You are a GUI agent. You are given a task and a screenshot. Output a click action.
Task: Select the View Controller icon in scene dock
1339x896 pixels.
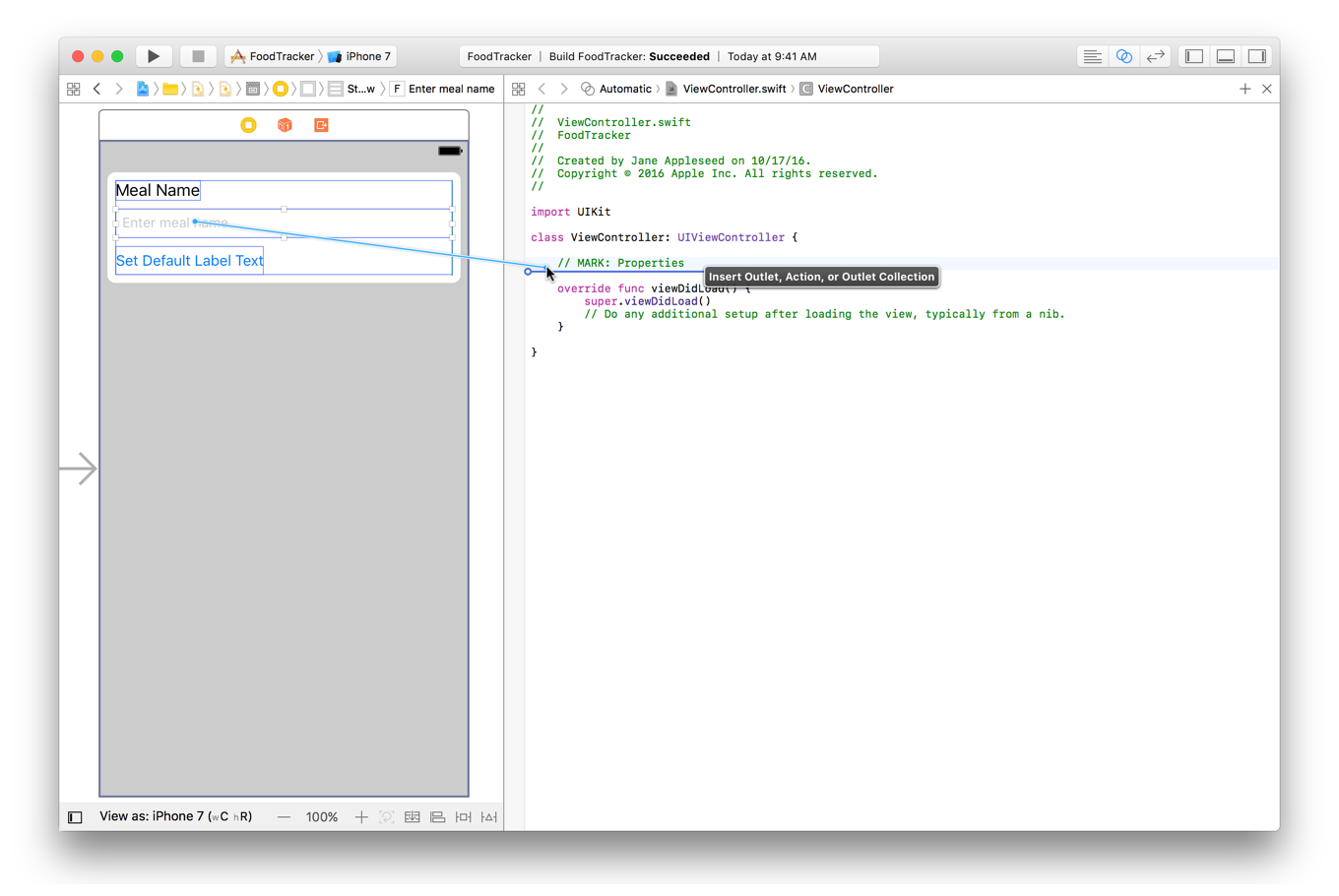[x=248, y=125]
